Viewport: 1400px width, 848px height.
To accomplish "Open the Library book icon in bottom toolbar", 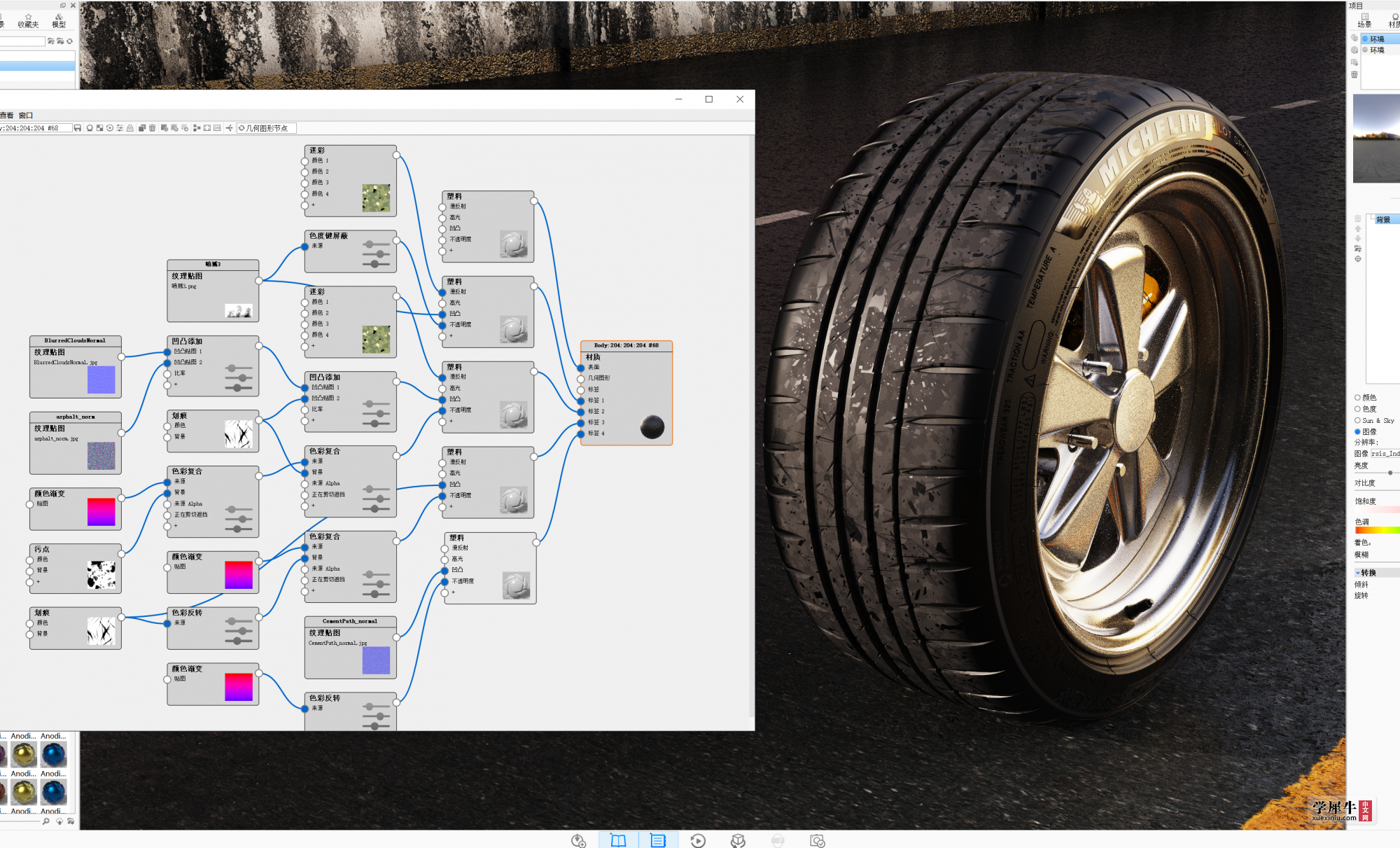I will 618,840.
